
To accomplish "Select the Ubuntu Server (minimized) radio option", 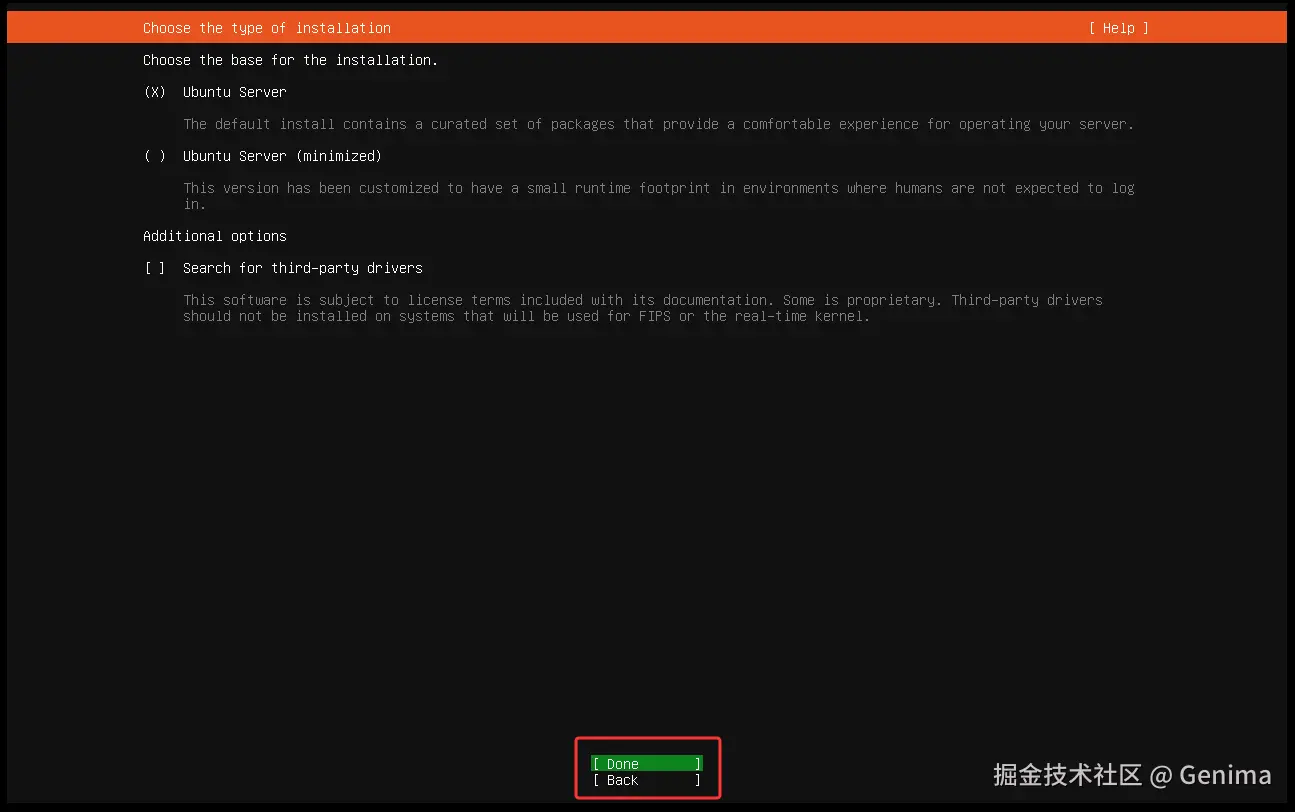I will (155, 156).
